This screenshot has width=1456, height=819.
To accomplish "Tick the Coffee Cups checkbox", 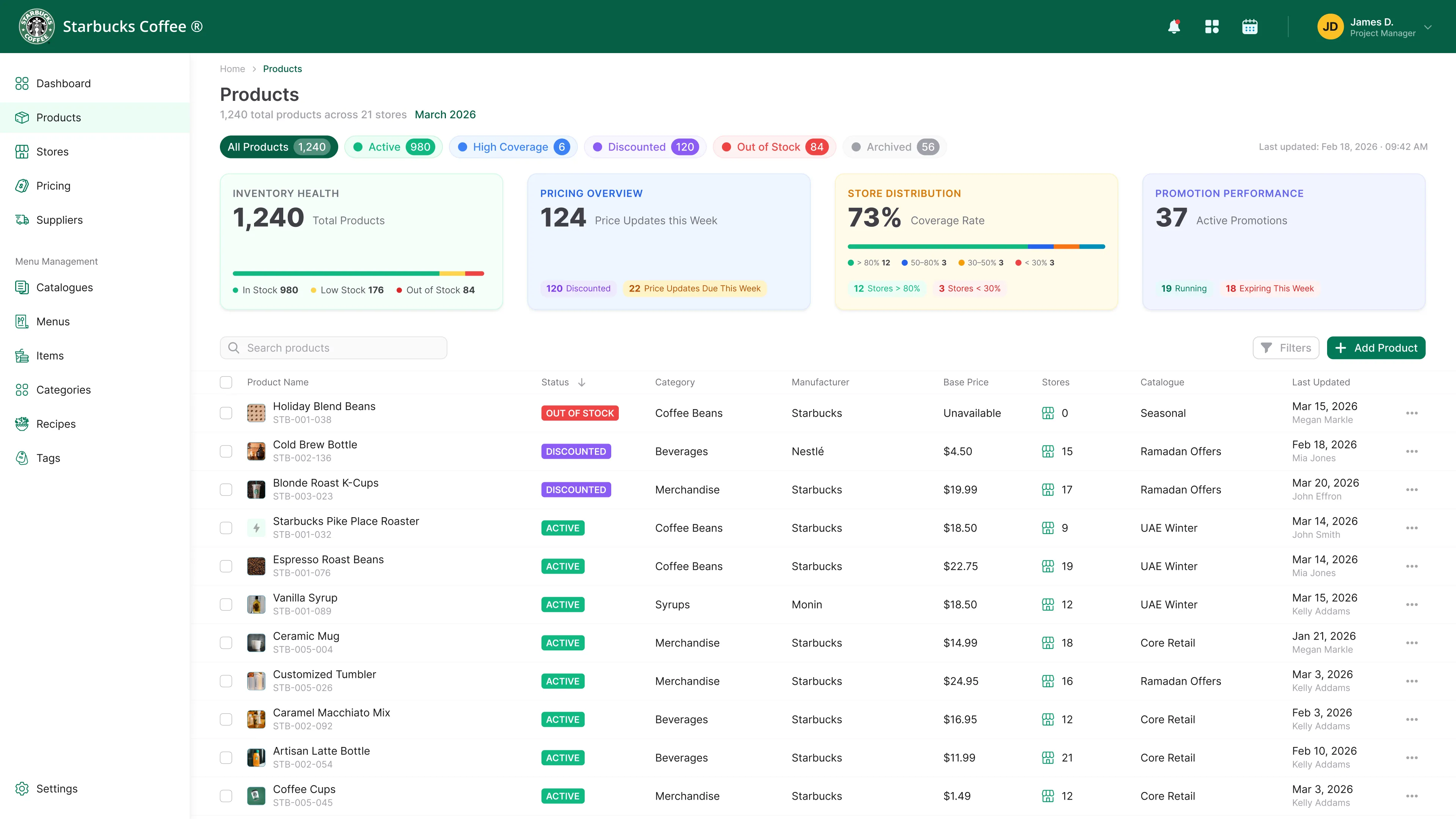I will click(226, 796).
